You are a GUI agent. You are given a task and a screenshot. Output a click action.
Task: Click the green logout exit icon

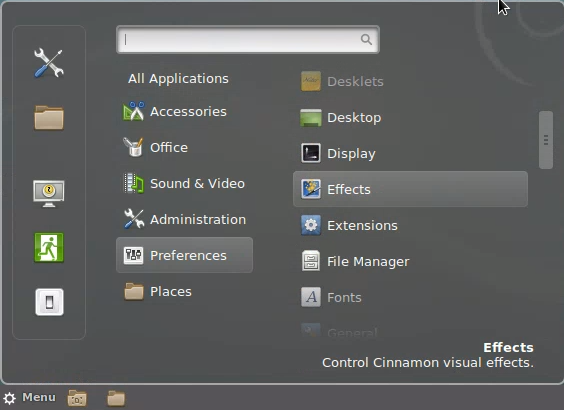pyautogui.click(x=49, y=247)
